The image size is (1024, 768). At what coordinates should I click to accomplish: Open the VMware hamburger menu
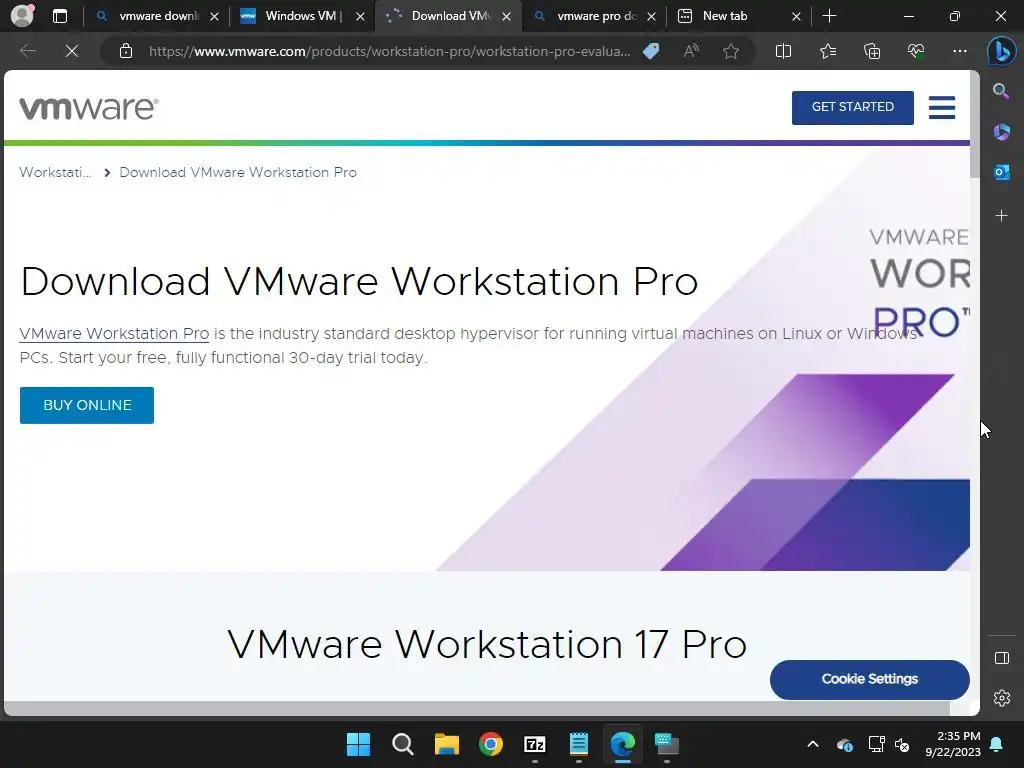pyautogui.click(x=942, y=108)
